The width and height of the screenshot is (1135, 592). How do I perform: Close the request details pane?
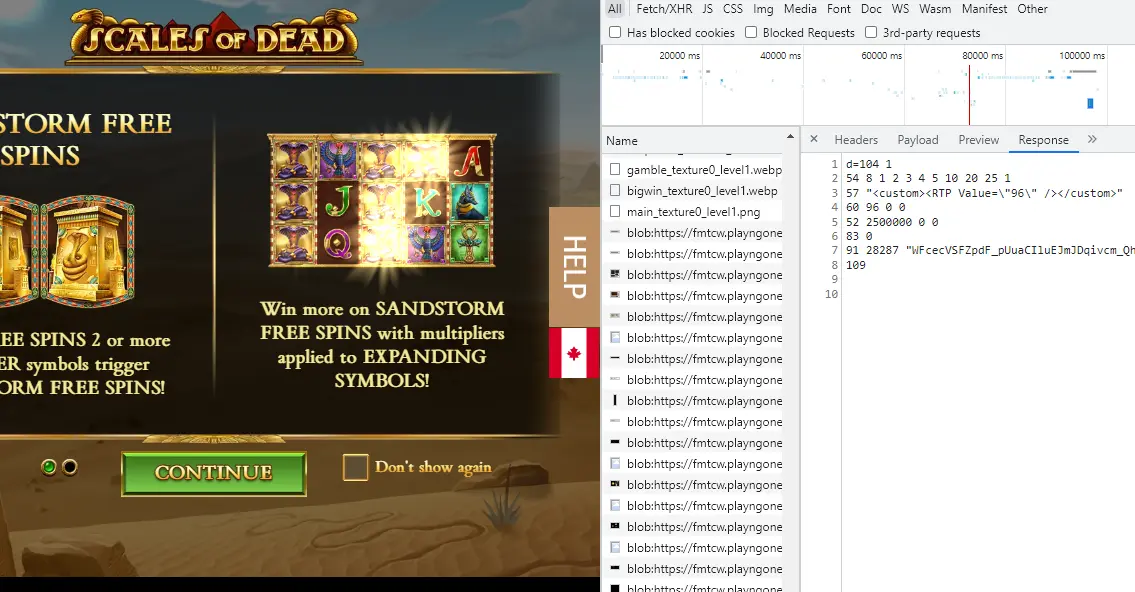(x=814, y=139)
